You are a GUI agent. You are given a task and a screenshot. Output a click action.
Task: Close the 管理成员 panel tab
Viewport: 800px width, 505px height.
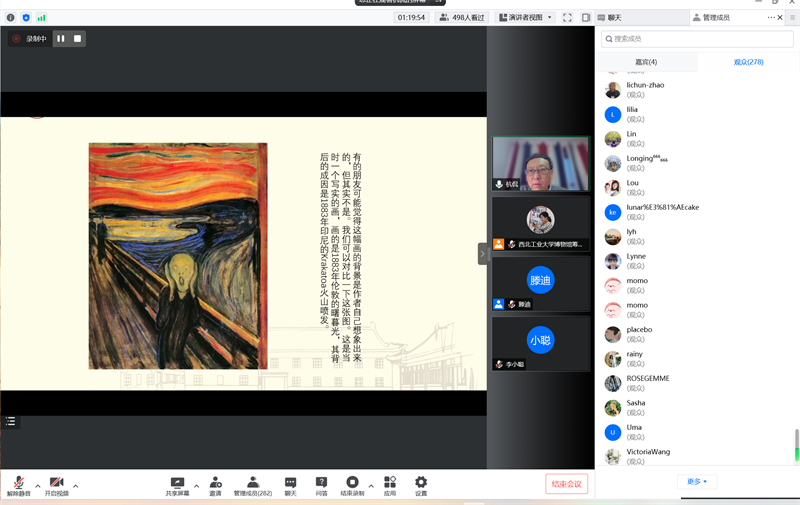click(x=780, y=17)
